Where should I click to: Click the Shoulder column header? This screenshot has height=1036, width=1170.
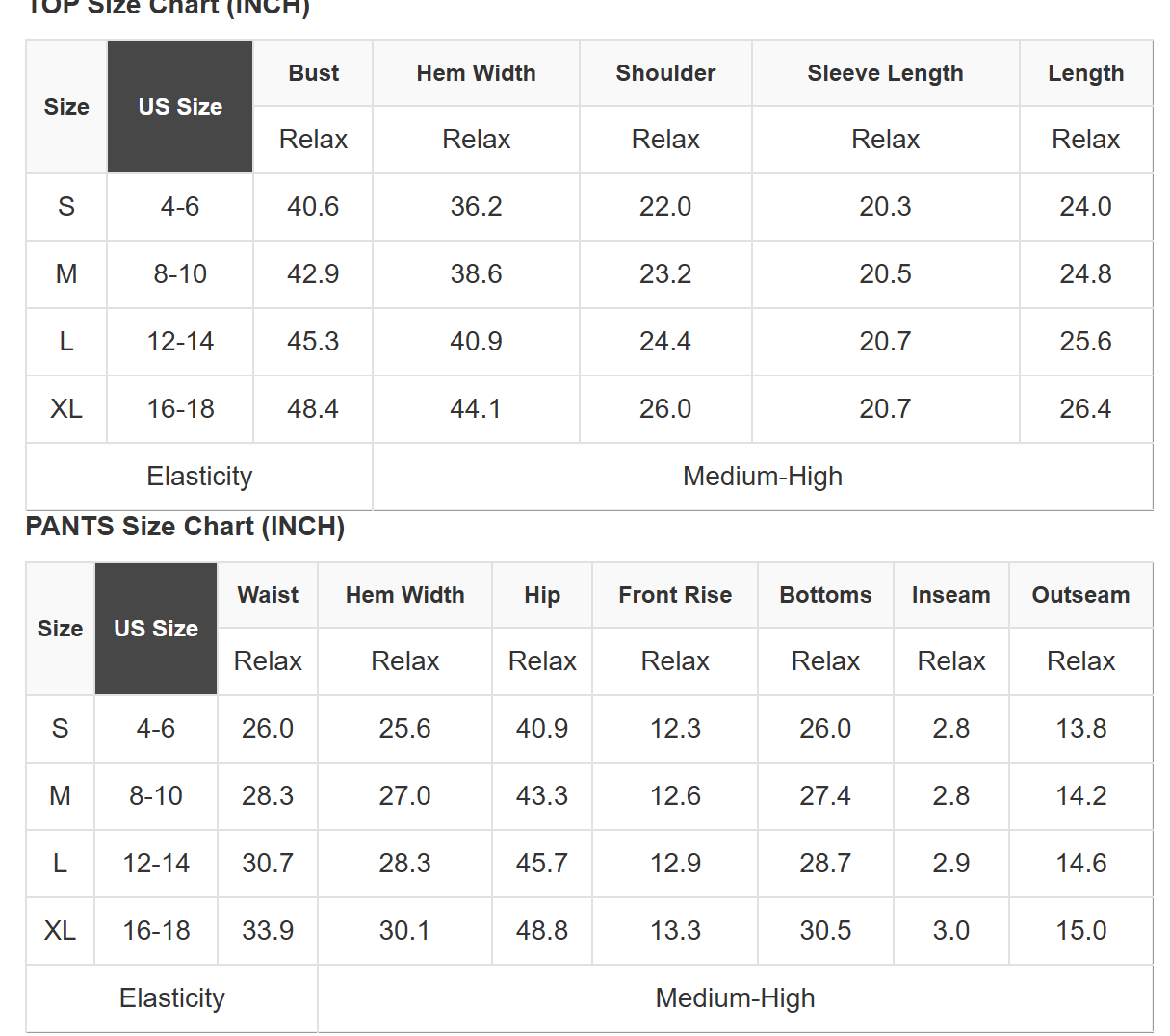click(x=665, y=73)
